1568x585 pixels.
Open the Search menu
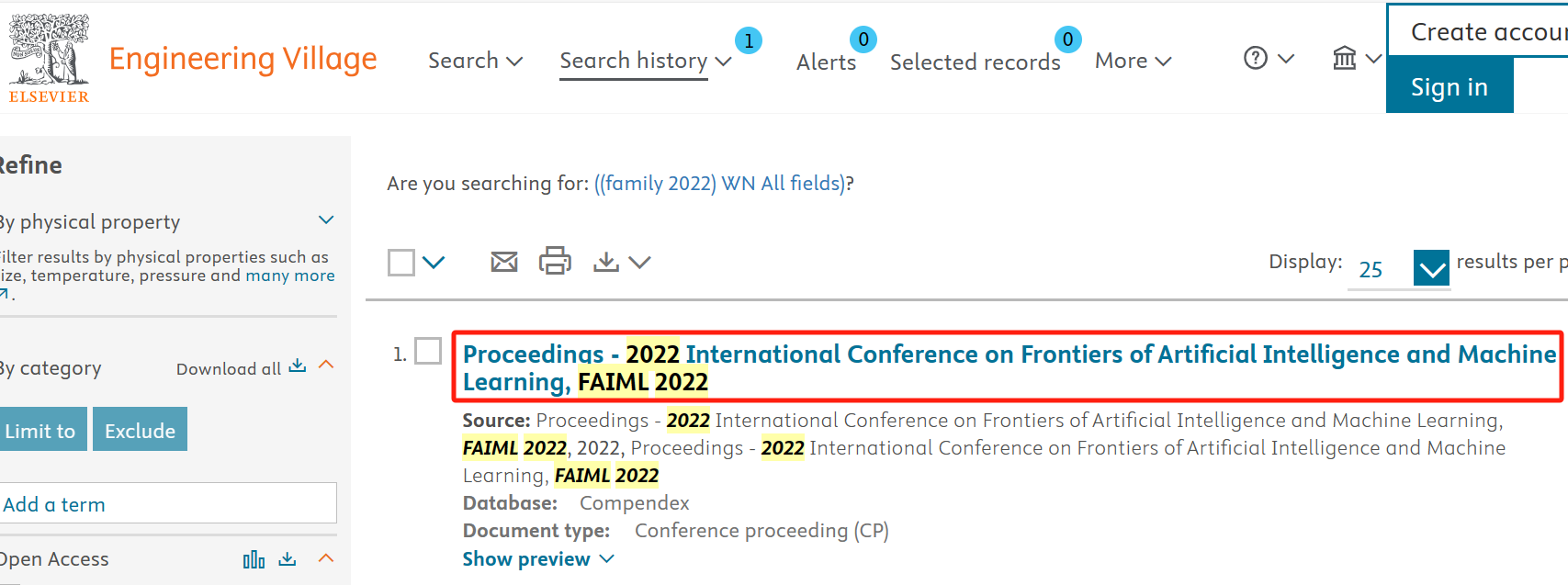(474, 61)
